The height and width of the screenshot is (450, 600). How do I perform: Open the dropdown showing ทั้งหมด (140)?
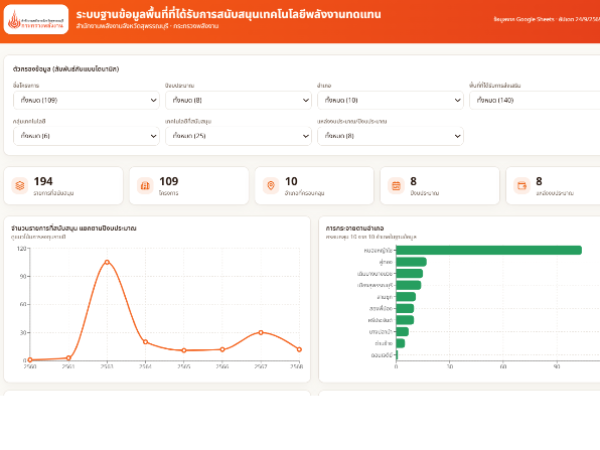point(536,100)
